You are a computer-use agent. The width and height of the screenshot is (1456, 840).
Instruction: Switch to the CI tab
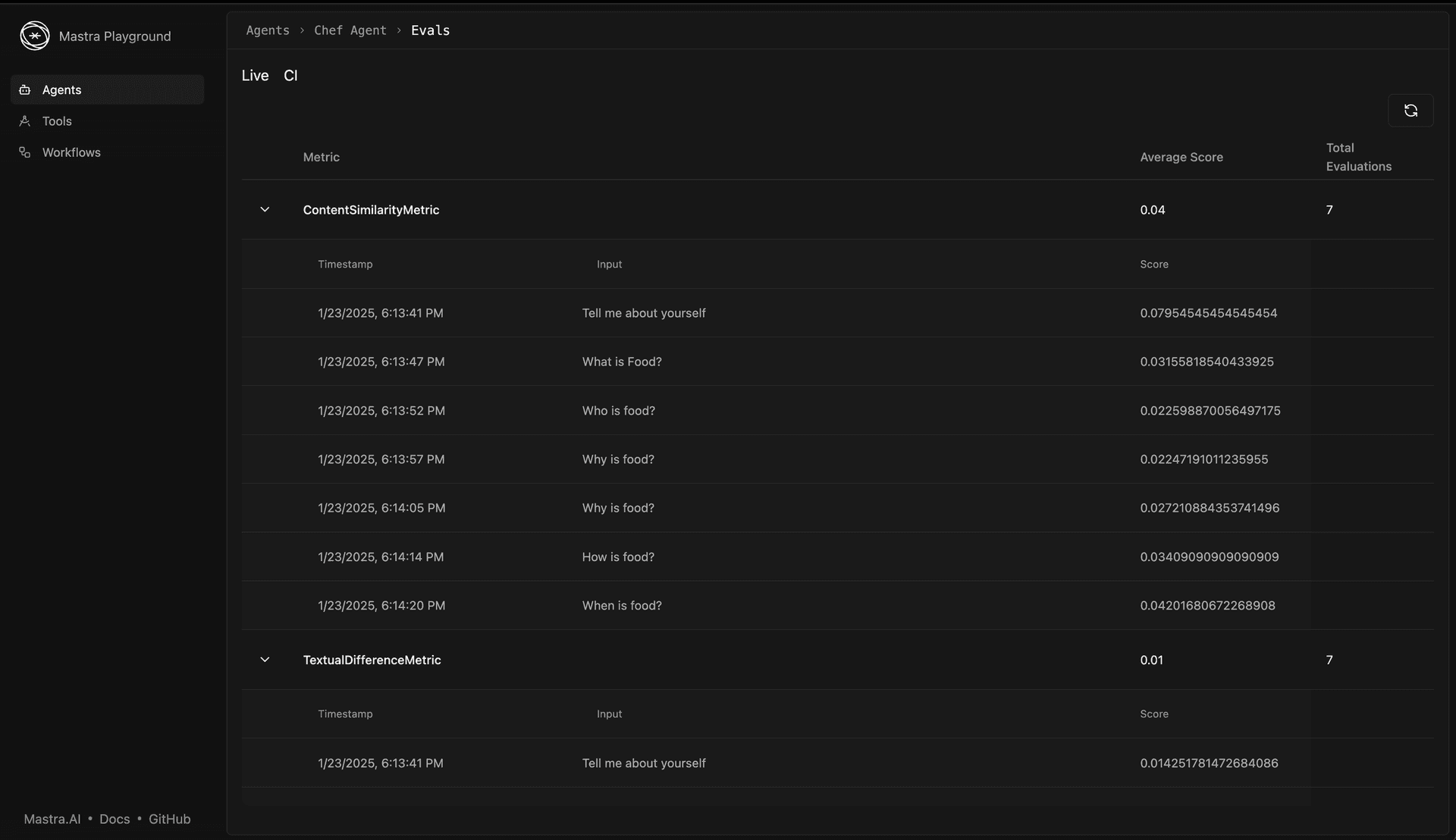[x=290, y=76]
